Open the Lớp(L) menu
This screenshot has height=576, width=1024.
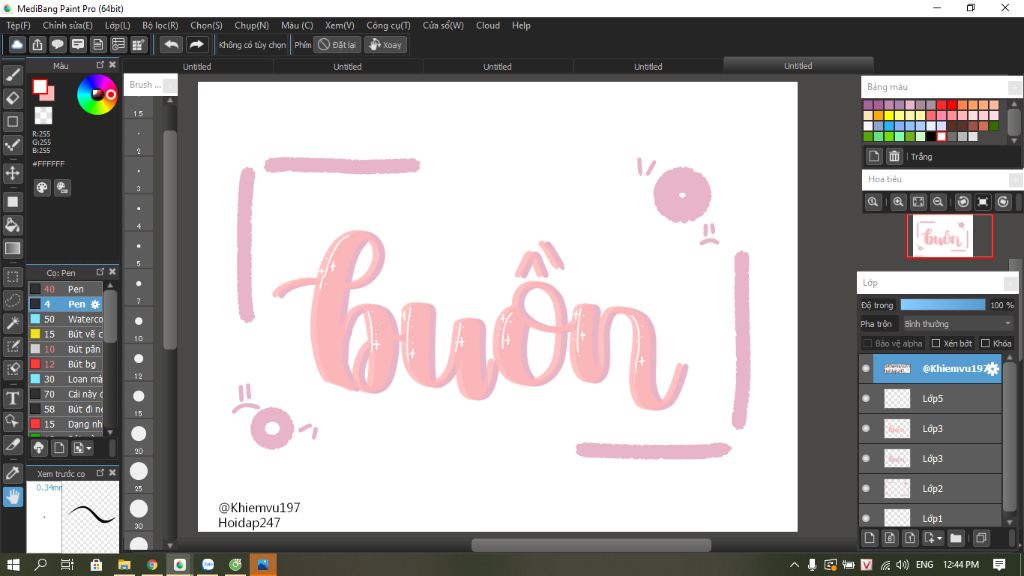pyautogui.click(x=118, y=25)
